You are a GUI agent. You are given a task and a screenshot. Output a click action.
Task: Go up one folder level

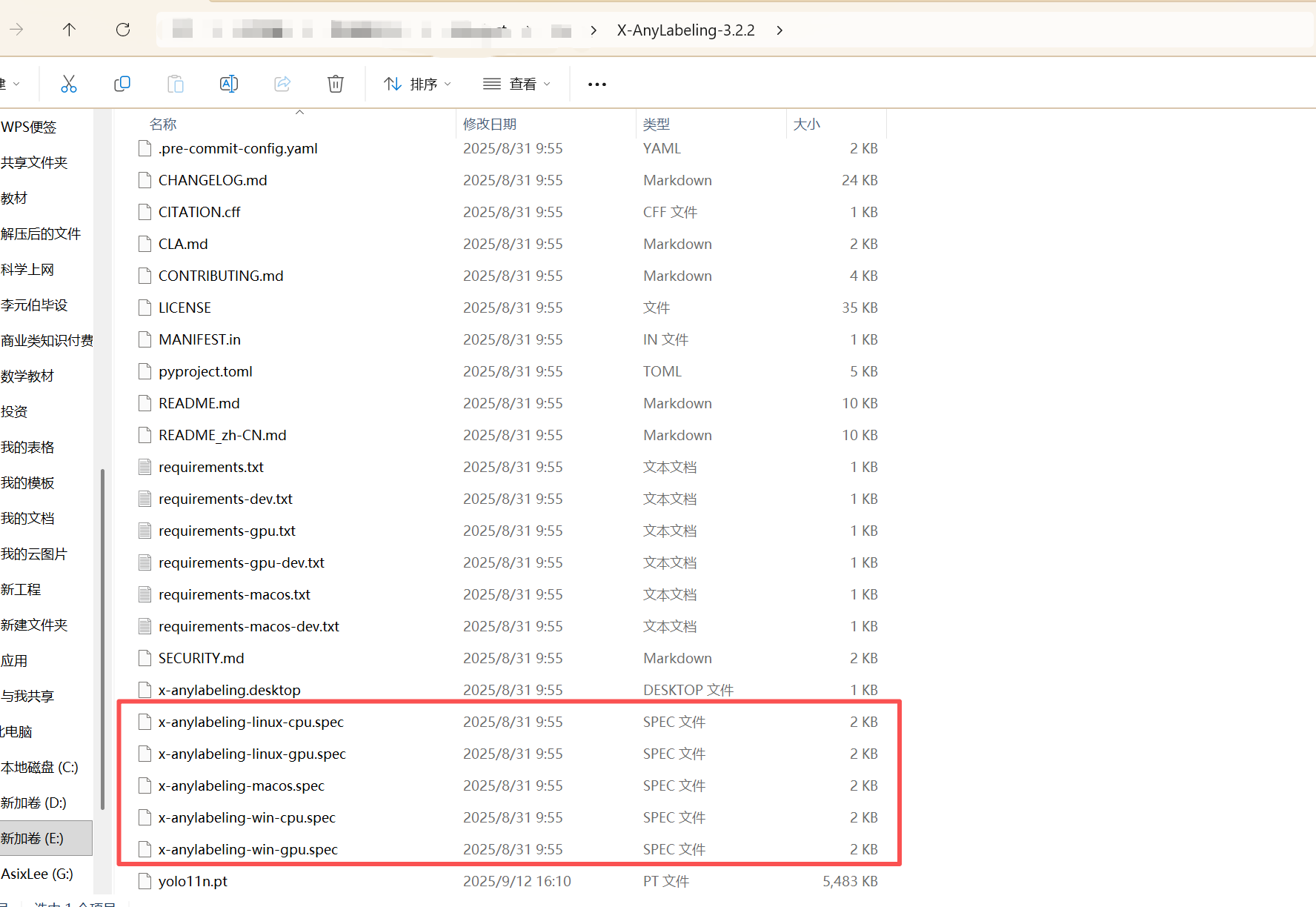69,30
